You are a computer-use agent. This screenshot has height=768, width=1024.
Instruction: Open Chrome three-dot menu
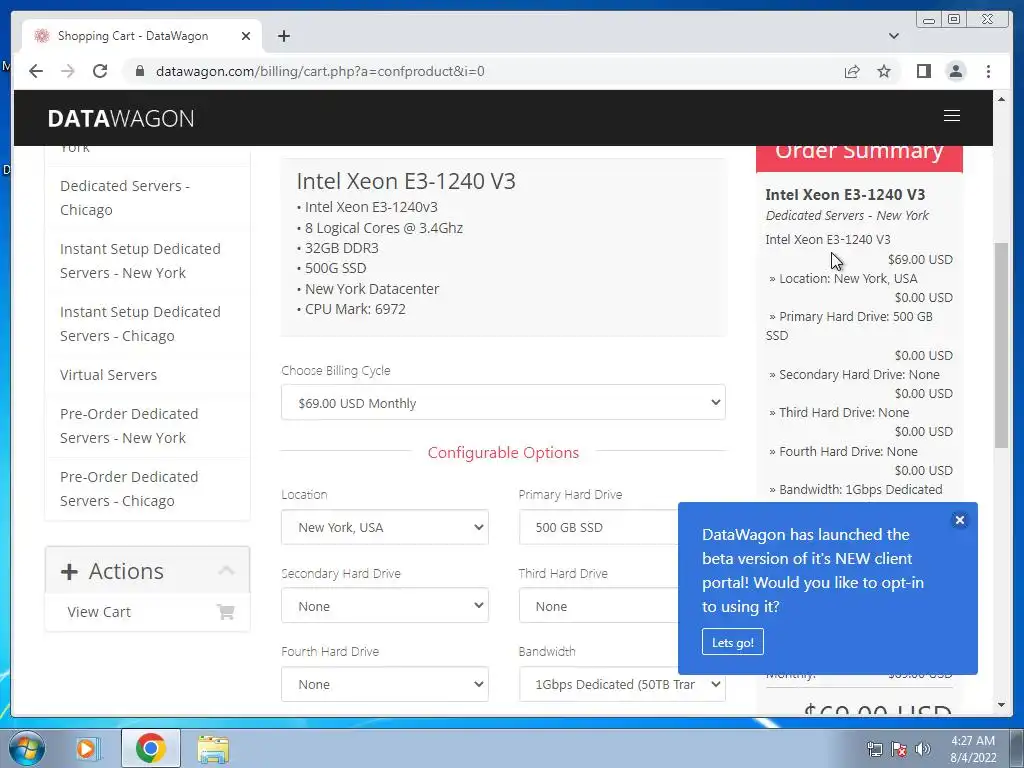click(x=988, y=71)
